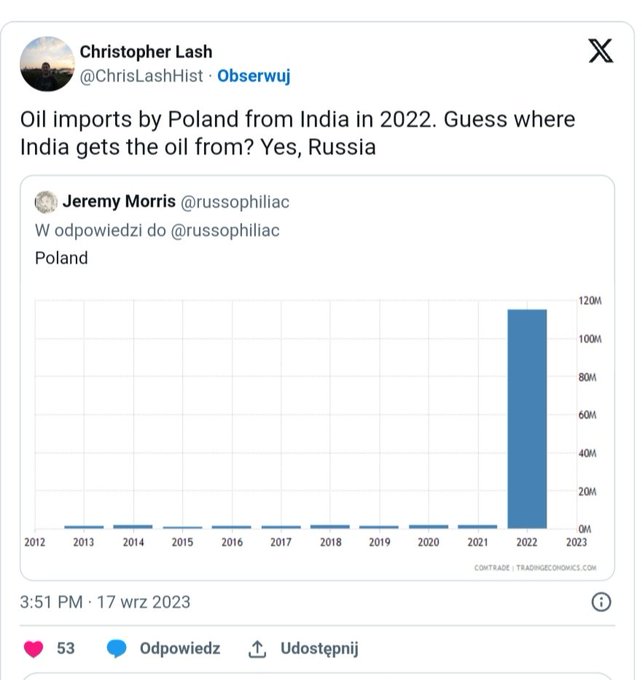Click the share upload arrow icon
Screen dimensions: 642x680
coord(257,649)
